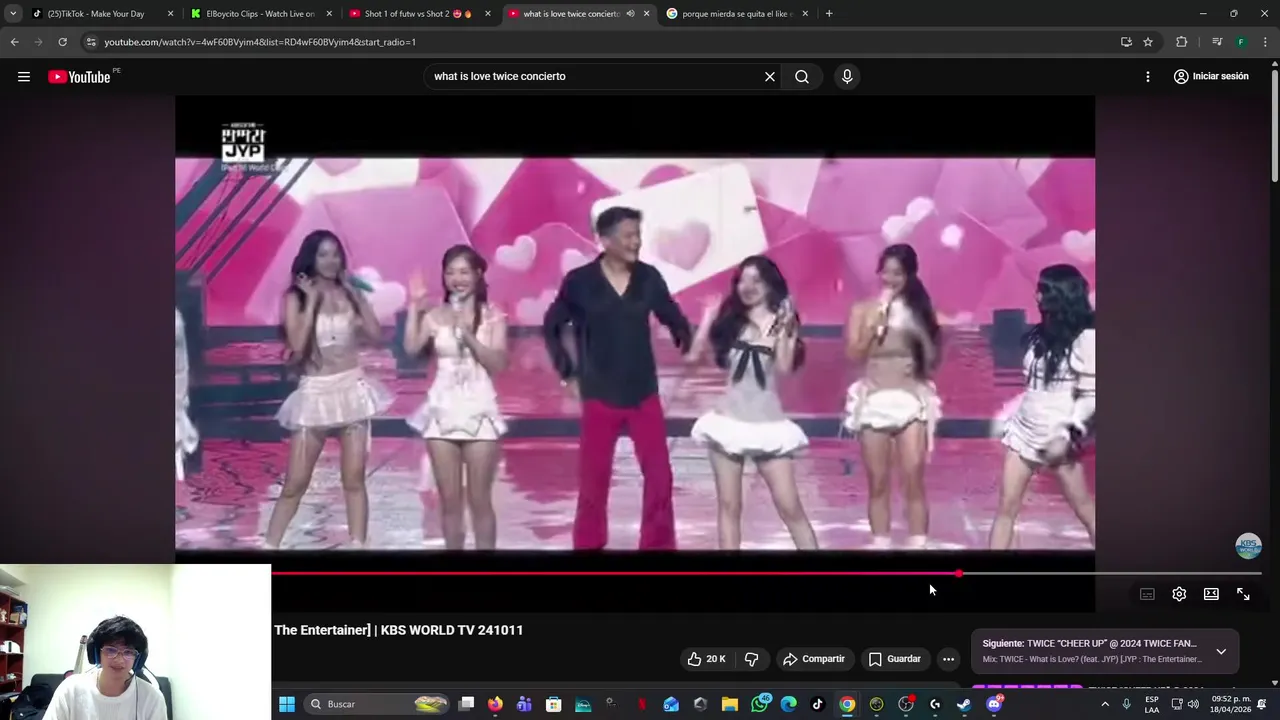Screen dimensions: 1280x720
Task: Clear the YouTube search box text
Action: point(770,76)
